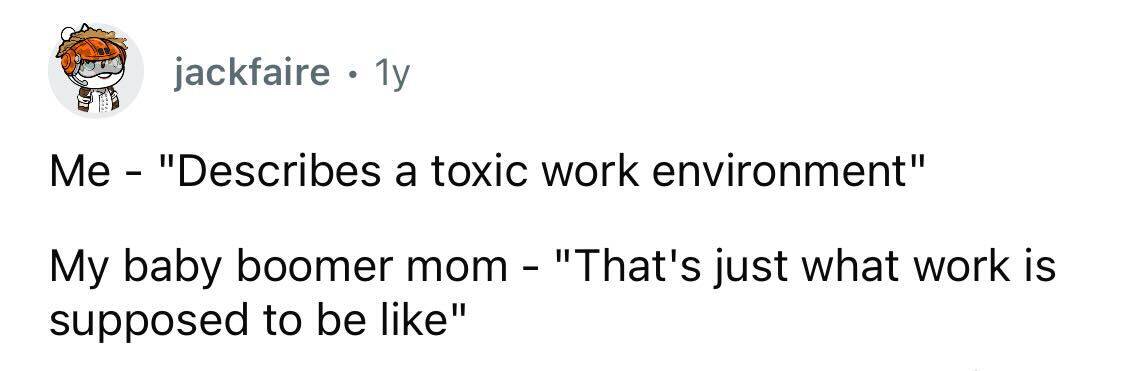1126x371 pixels.
Task: Open the jackfaire user profile link
Action: pyautogui.click(x=252, y=72)
